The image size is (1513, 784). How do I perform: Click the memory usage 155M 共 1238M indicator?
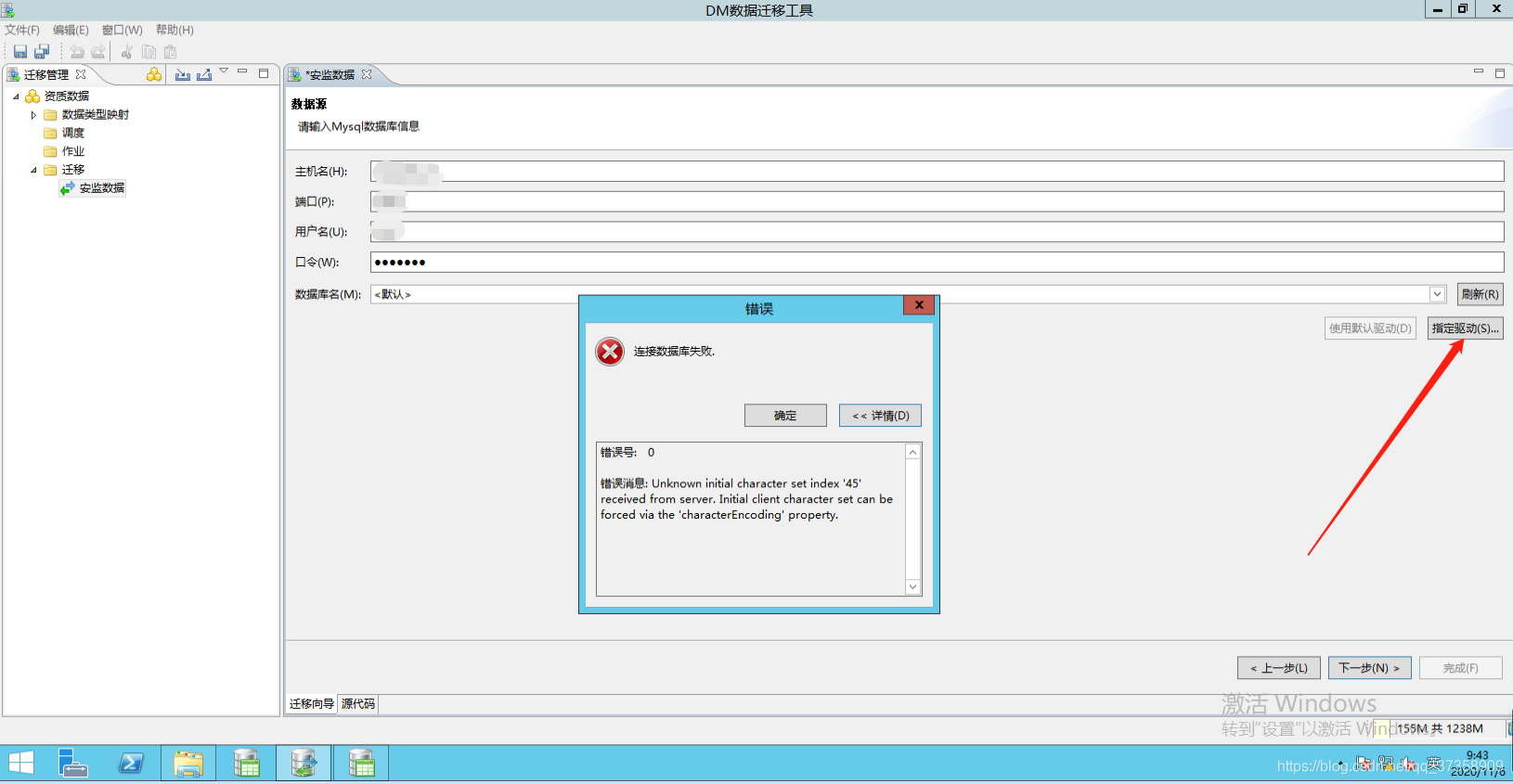1439,728
